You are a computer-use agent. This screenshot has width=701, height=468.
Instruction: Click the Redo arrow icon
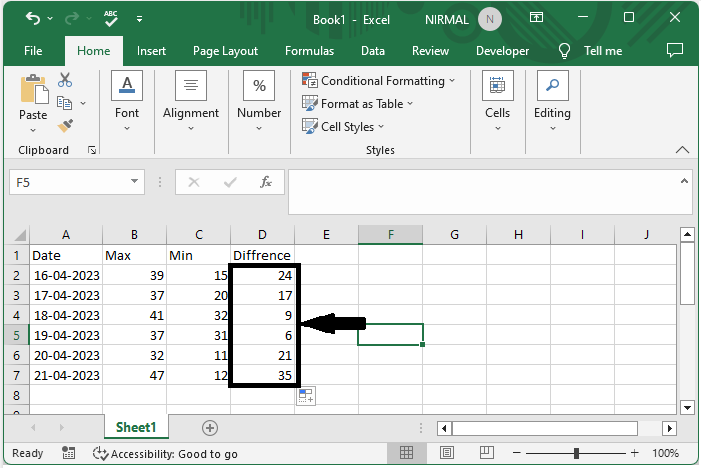point(72,18)
